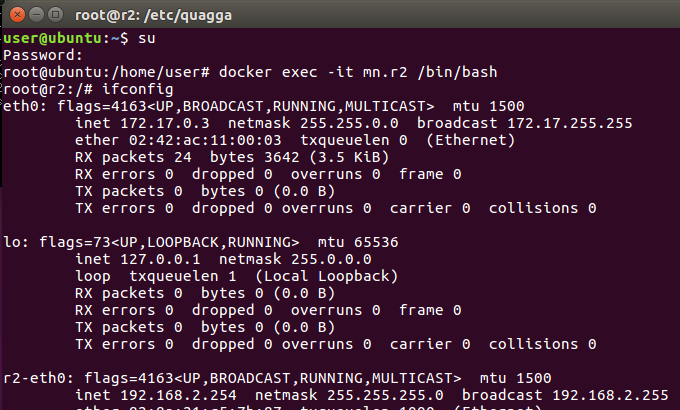Viewport: 680px width, 410px height.
Task: Click the broadcast address 172.17.255.255
Action: [x=570, y=123]
